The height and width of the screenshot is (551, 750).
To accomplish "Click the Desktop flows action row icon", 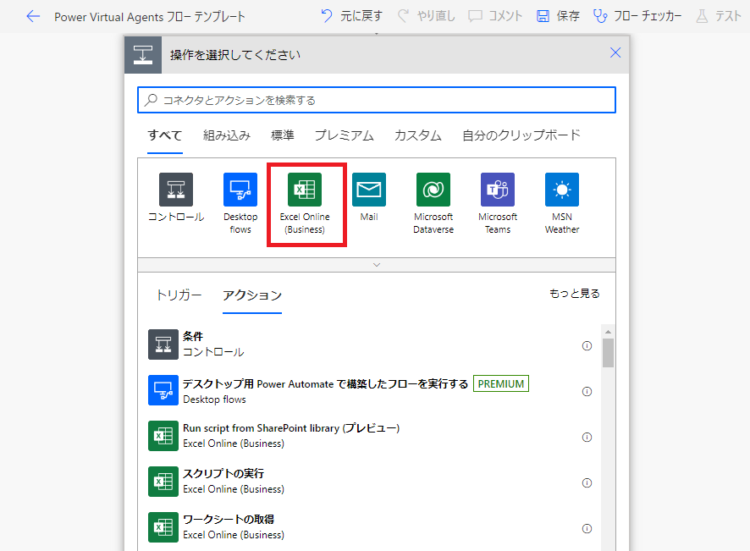I will tap(163, 390).
